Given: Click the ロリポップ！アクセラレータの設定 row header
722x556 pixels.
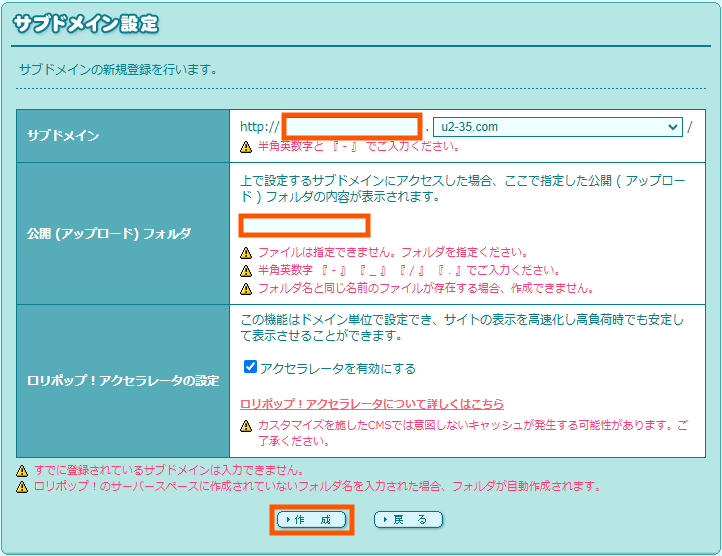Looking at the screenshot, I should coord(123,380).
